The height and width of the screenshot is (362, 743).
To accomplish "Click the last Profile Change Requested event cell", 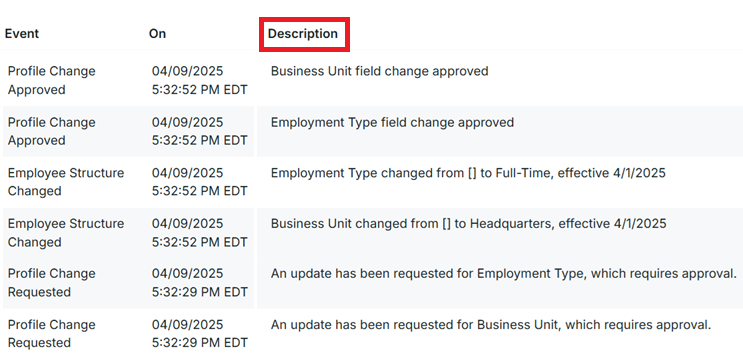I will tap(52, 334).
